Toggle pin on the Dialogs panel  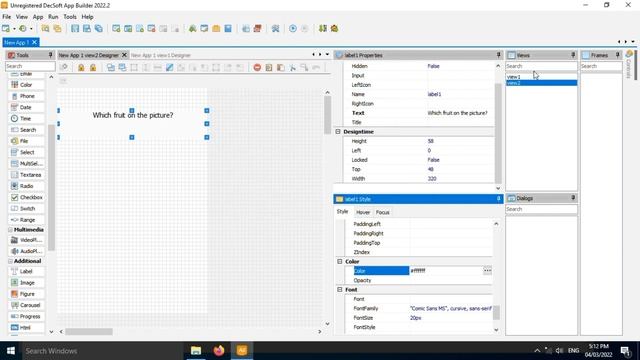573,198
